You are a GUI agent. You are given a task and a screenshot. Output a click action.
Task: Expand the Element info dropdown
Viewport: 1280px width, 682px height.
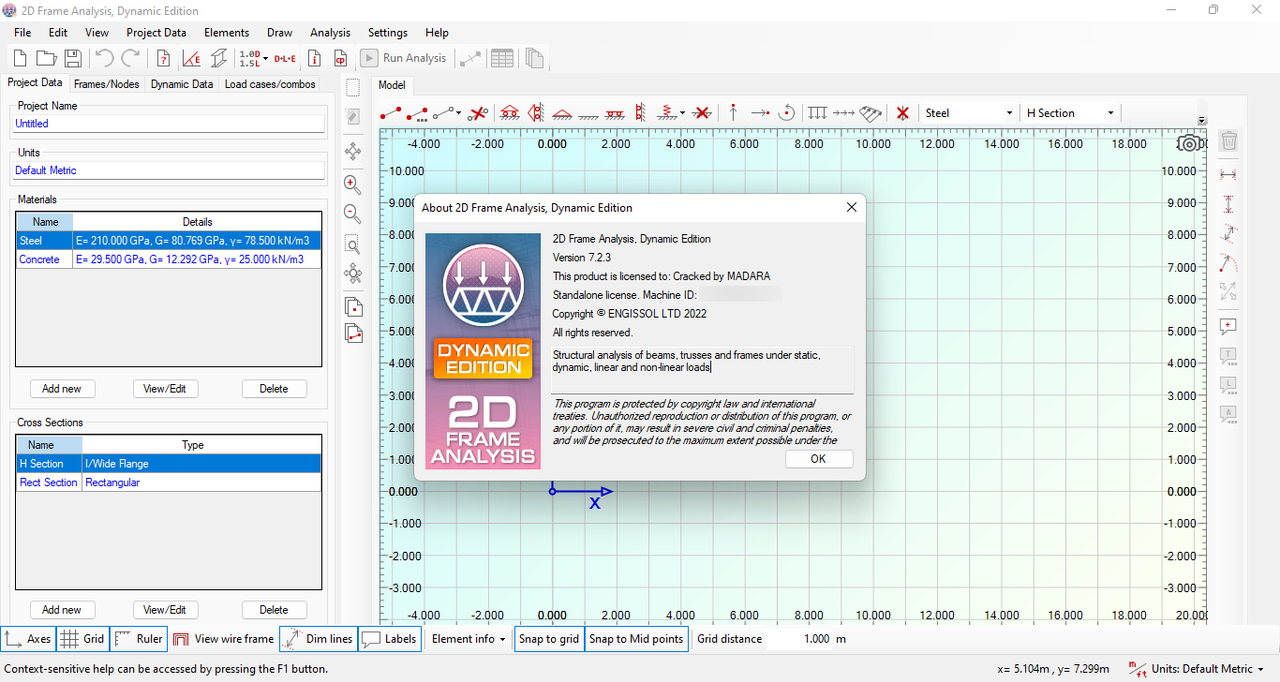tap(469, 639)
